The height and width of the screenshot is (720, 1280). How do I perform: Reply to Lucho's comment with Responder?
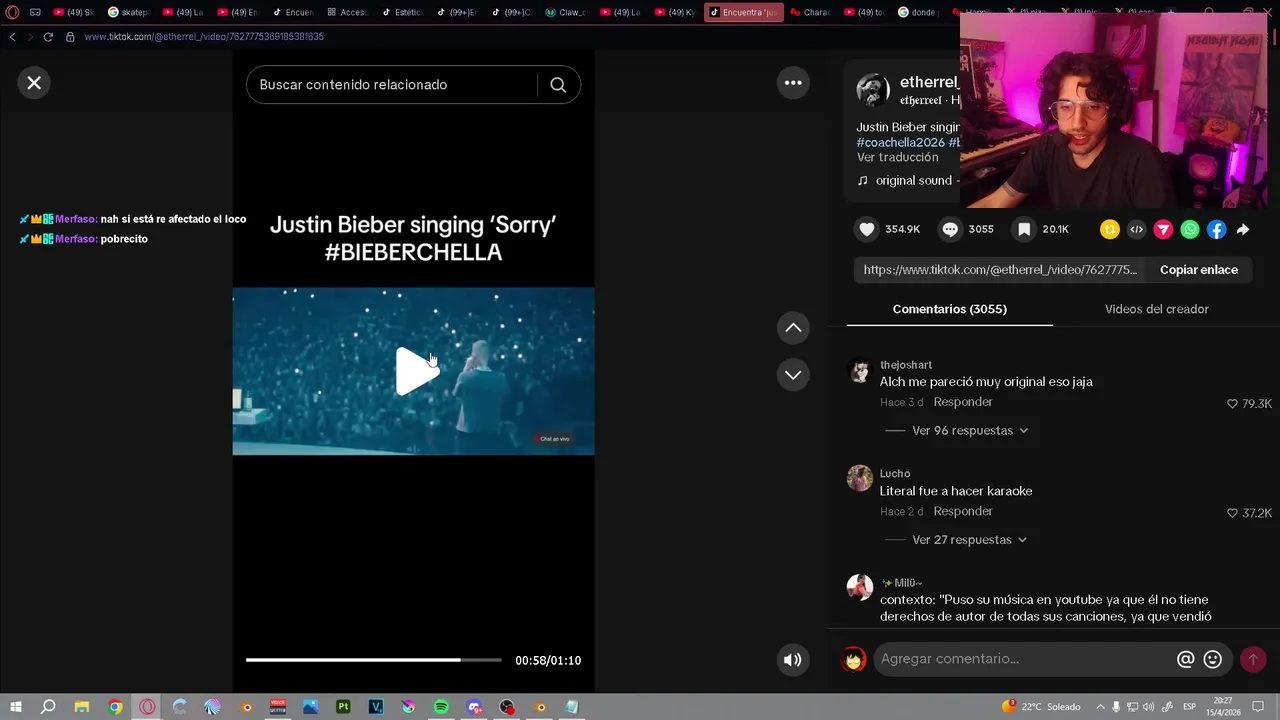pos(963,511)
